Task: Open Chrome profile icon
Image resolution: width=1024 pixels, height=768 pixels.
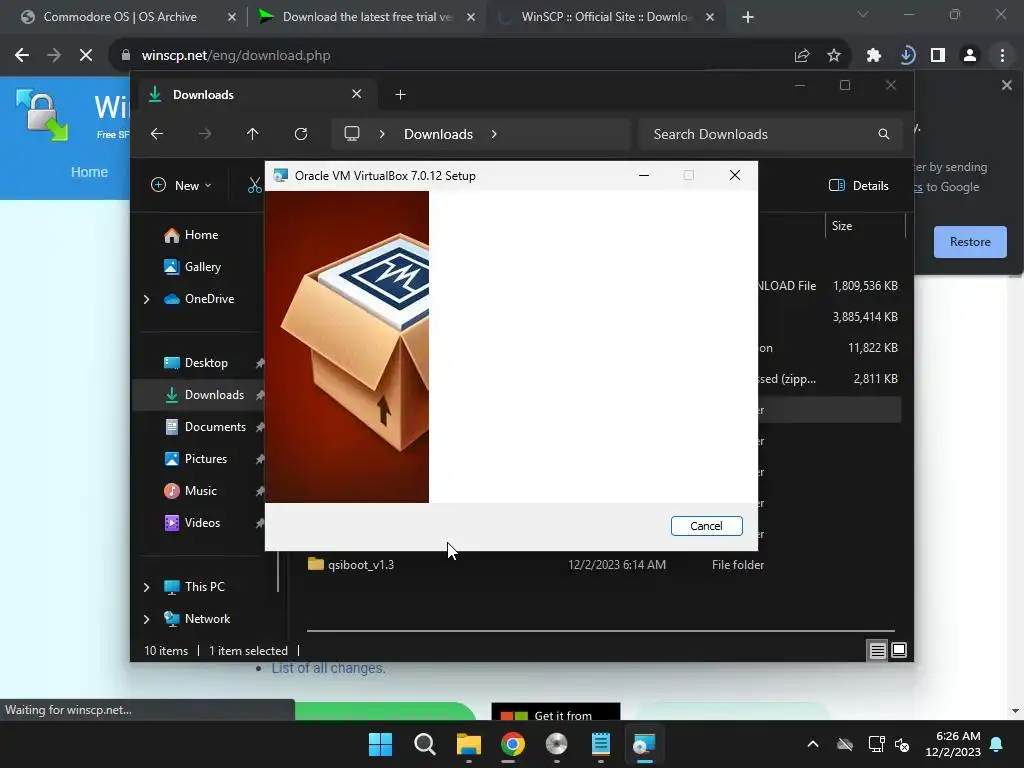Action: point(970,56)
